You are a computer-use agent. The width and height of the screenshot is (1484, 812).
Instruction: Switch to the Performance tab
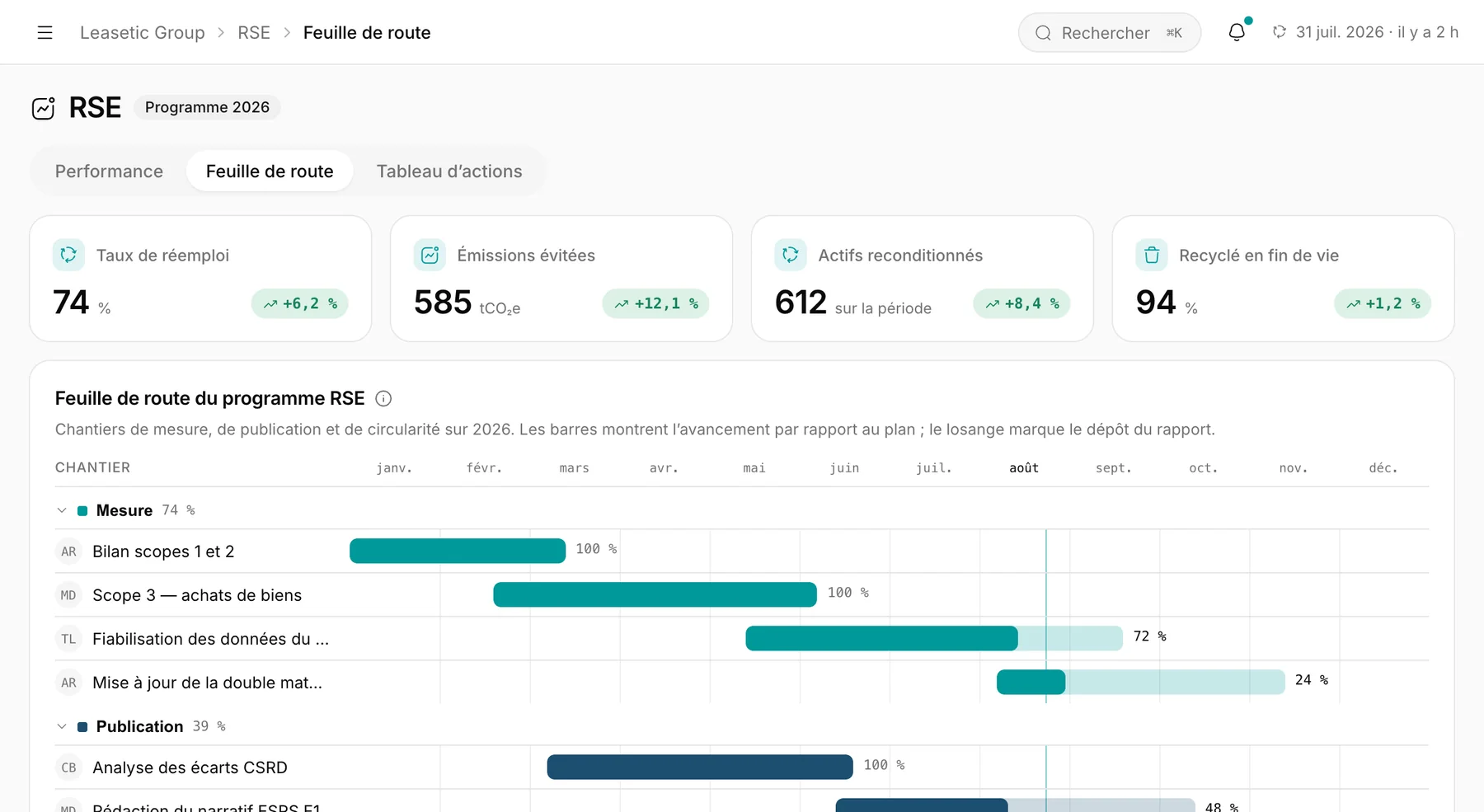click(109, 171)
